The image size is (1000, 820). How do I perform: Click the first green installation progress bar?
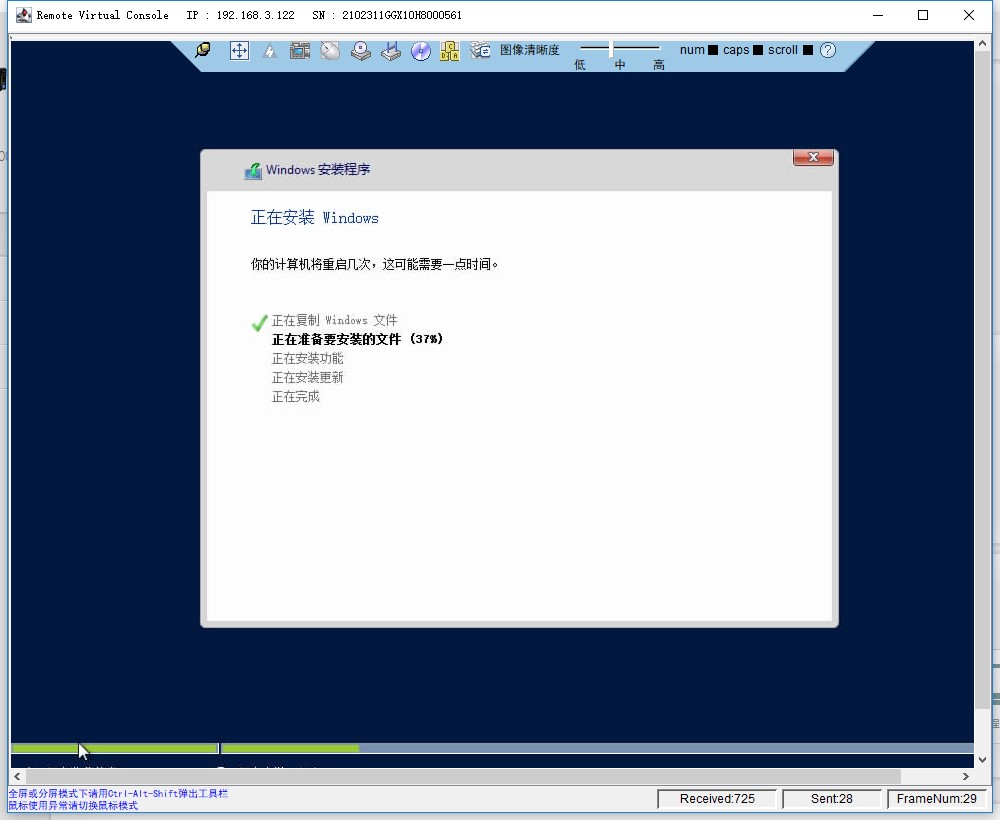115,748
